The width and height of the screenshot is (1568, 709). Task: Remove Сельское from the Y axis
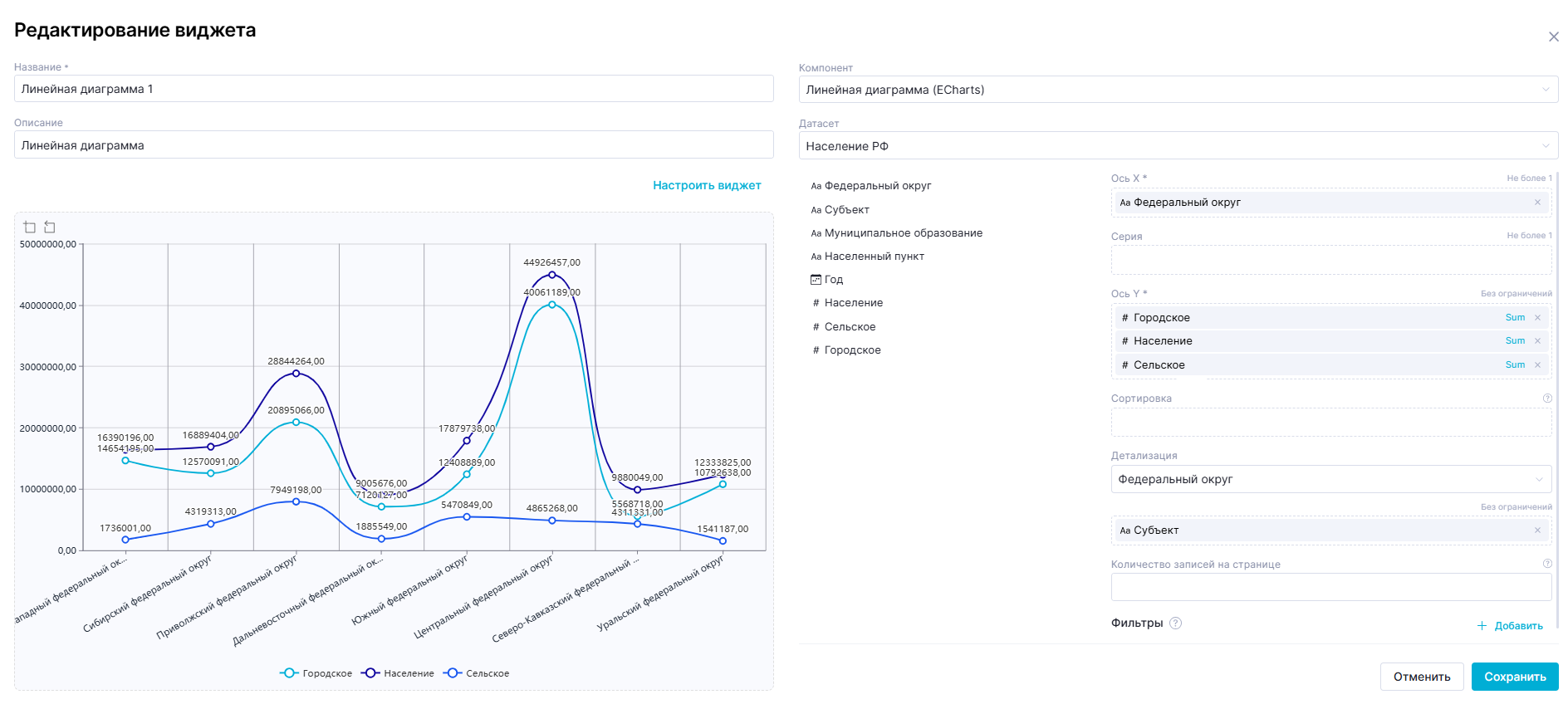[x=1537, y=365]
